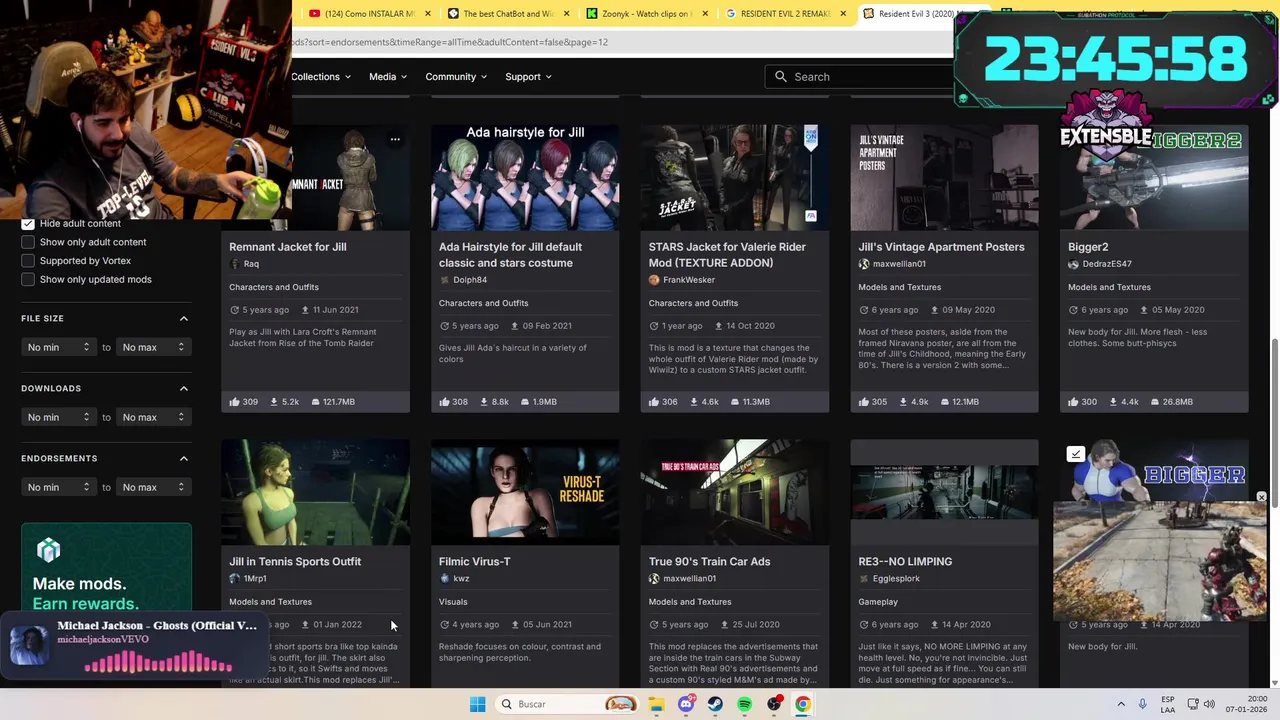
Task: Open Steam from the taskbar
Action: (x=715, y=704)
